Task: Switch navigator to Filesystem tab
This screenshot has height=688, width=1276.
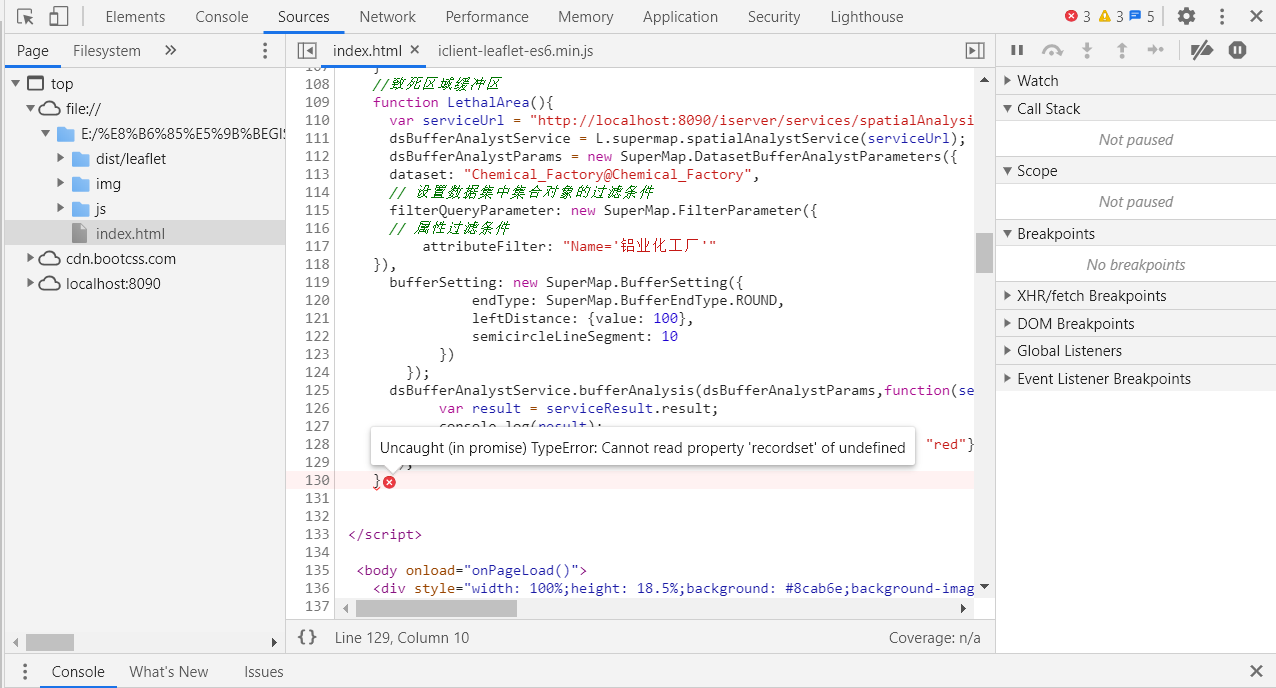Action: pos(107,51)
